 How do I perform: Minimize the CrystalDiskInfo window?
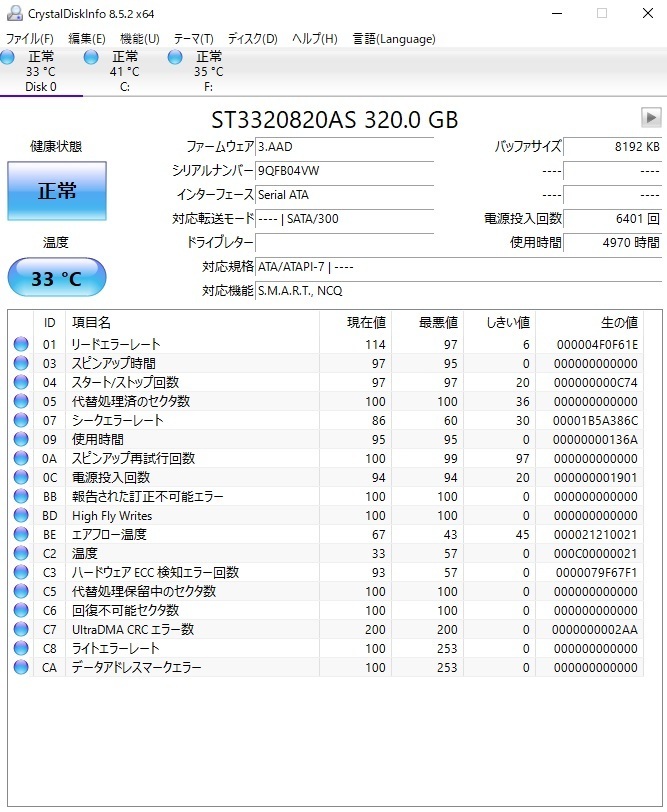pyautogui.click(x=557, y=13)
